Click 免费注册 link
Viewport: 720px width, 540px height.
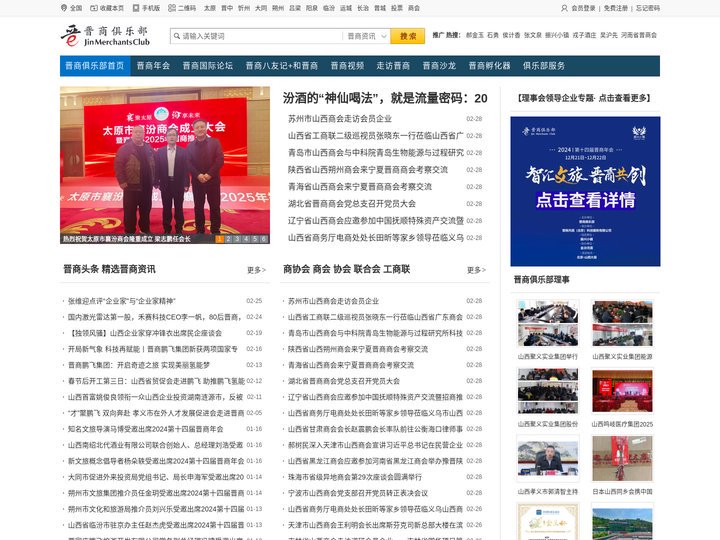click(x=615, y=8)
